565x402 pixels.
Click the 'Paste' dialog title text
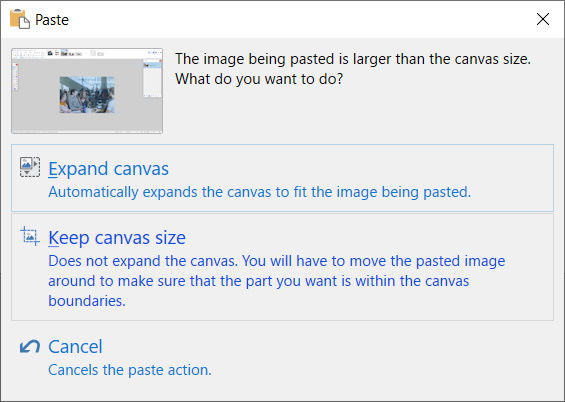pyautogui.click(x=52, y=20)
